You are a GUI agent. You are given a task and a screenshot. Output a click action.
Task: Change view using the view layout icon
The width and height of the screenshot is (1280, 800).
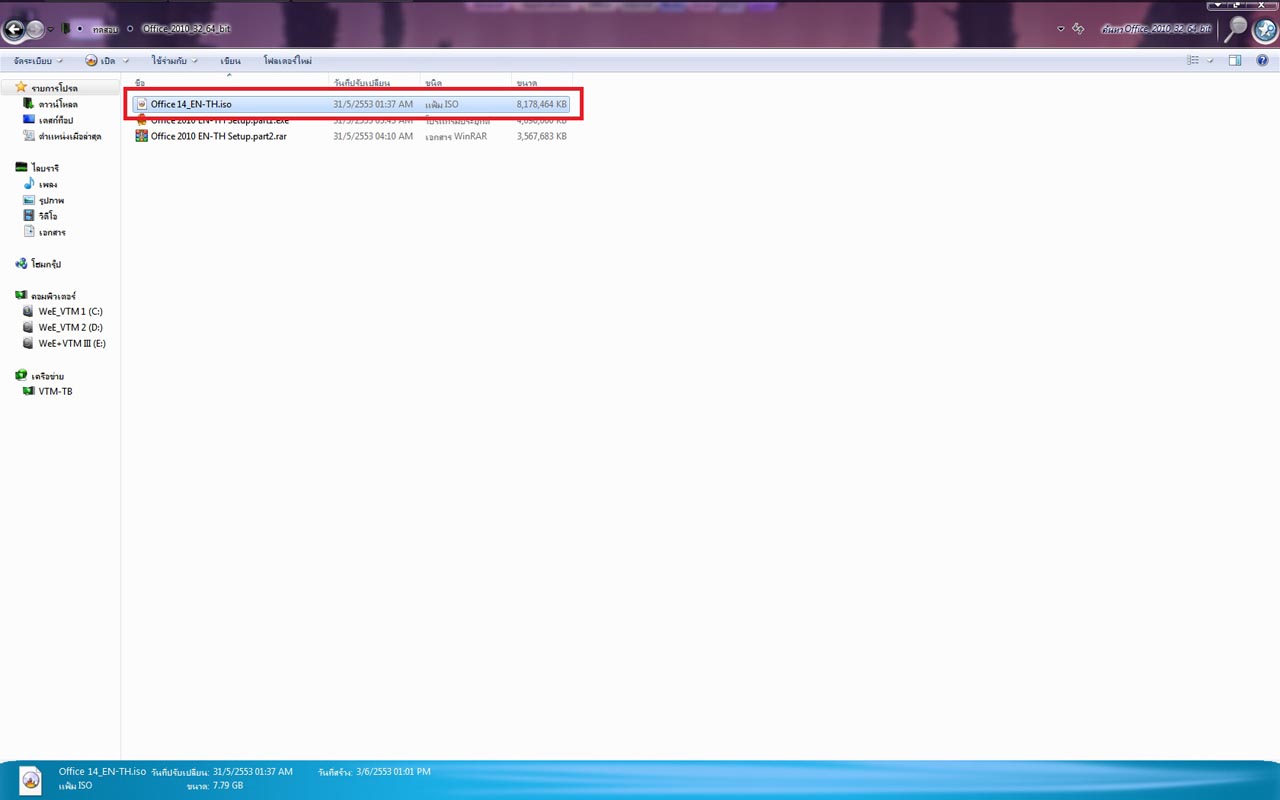point(1193,61)
